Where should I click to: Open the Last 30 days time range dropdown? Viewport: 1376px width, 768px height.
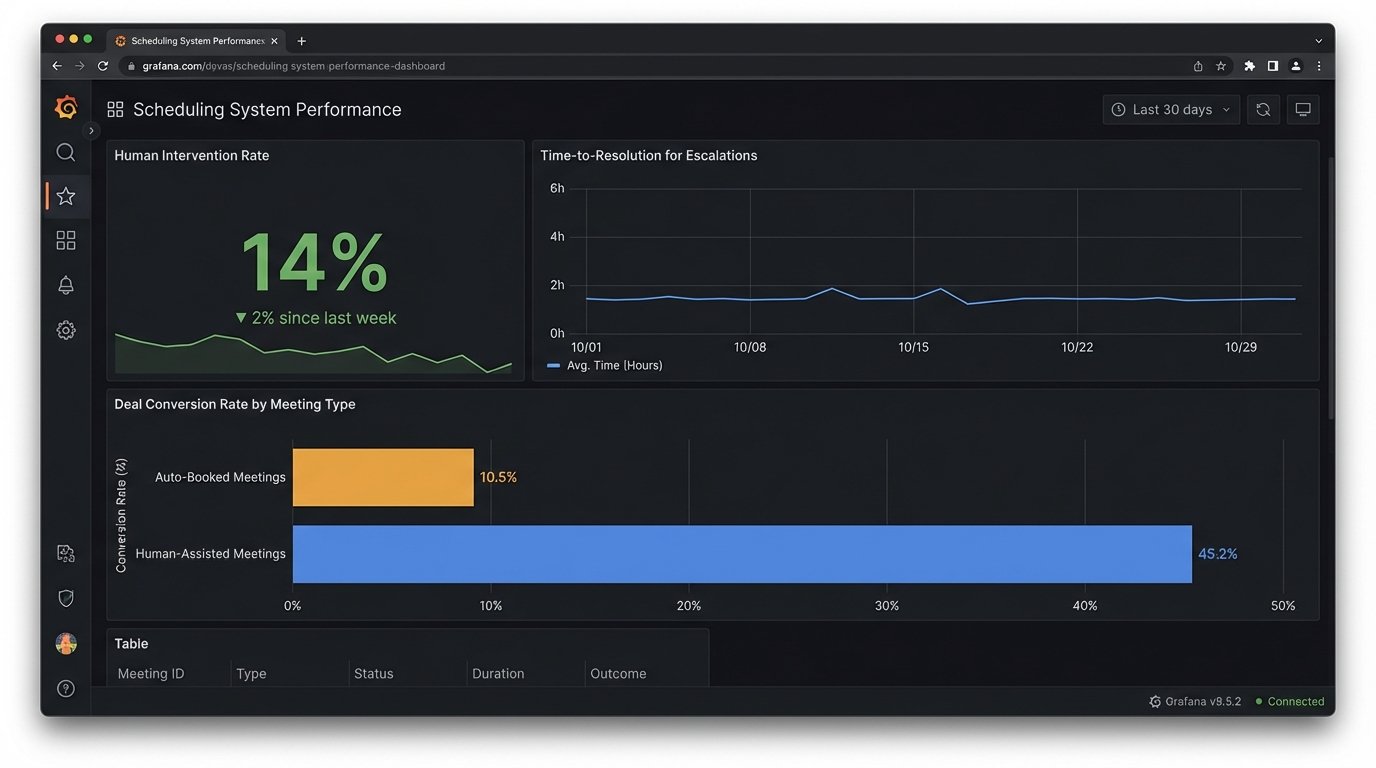pyautogui.click(x=1170, y=109)
